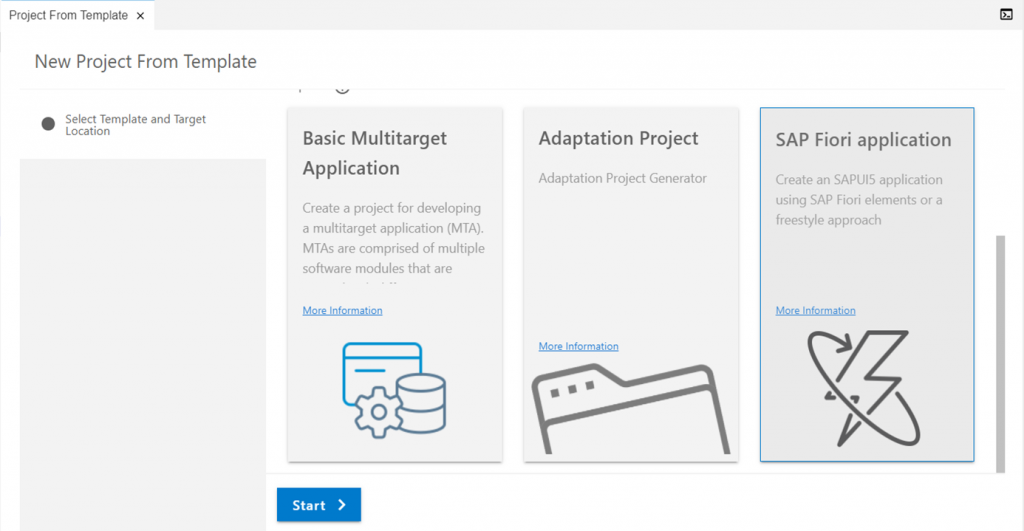Open More Information for Adaptation Project

tap(578, 346)
